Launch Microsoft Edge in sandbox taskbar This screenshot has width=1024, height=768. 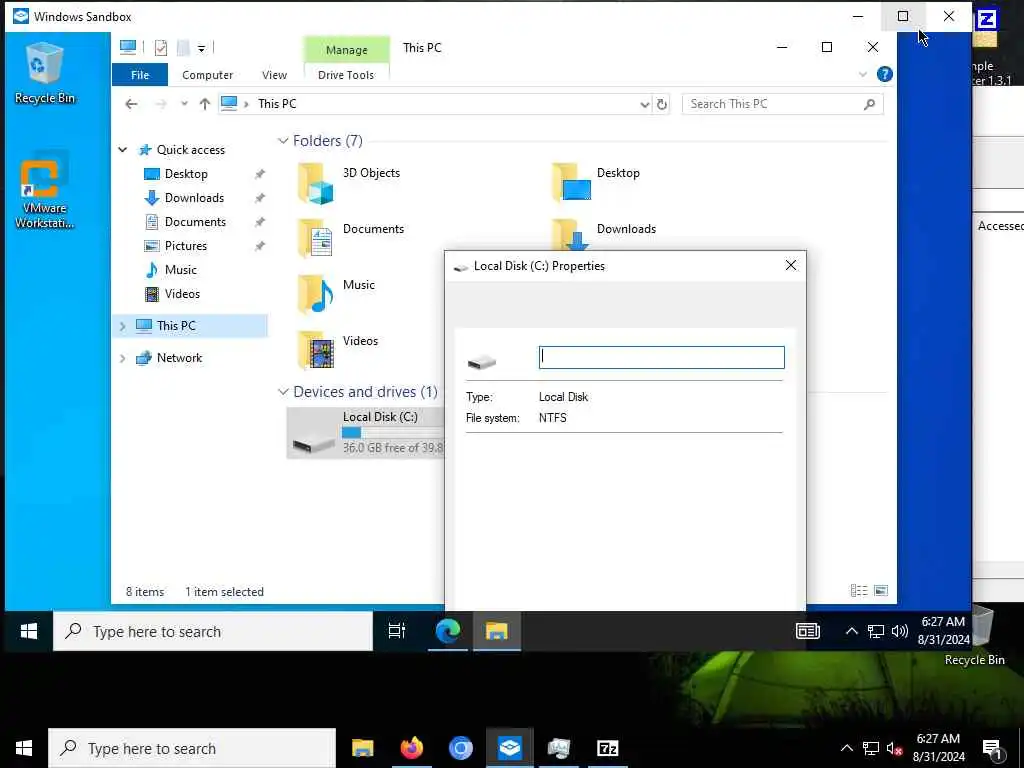coord(448,631)
